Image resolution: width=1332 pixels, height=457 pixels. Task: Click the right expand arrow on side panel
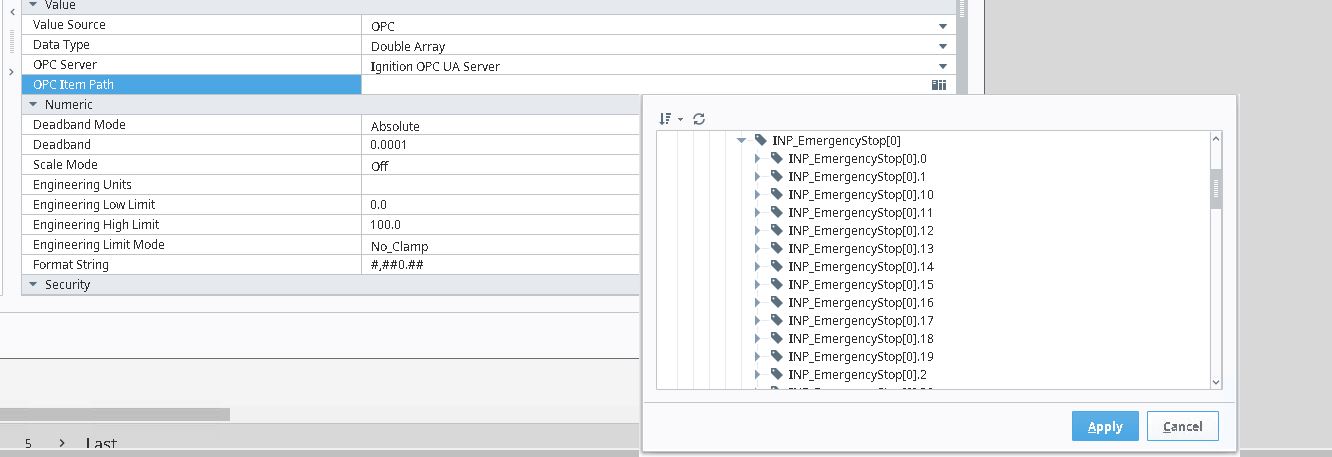point(11,72)
